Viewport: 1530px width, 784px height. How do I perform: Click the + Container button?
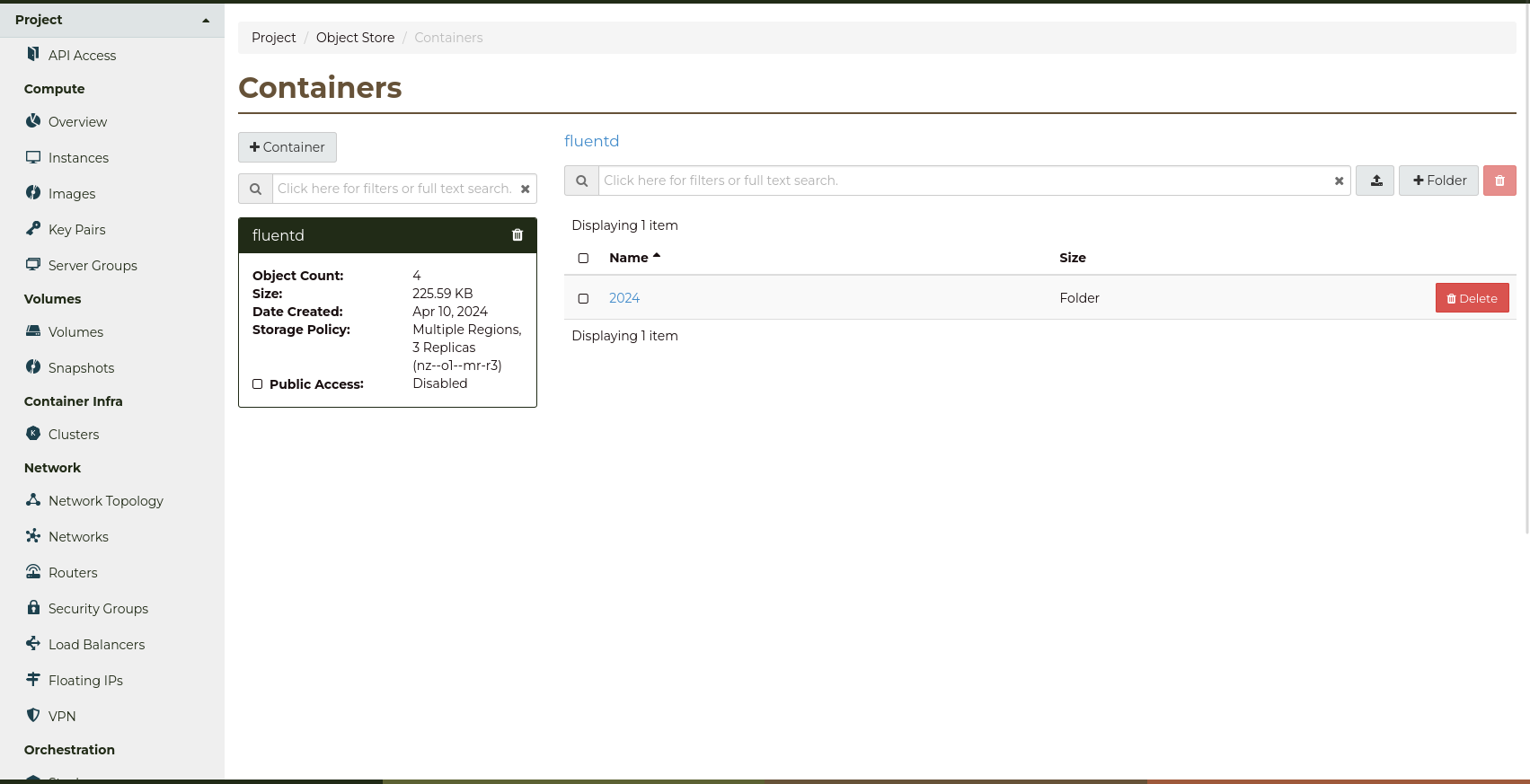tap(287, 147)
